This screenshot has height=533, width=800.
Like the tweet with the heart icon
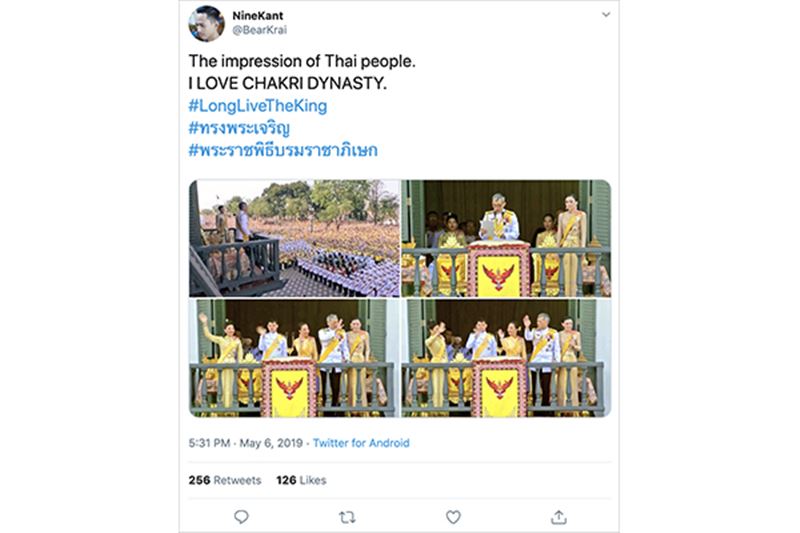point(453,516)
